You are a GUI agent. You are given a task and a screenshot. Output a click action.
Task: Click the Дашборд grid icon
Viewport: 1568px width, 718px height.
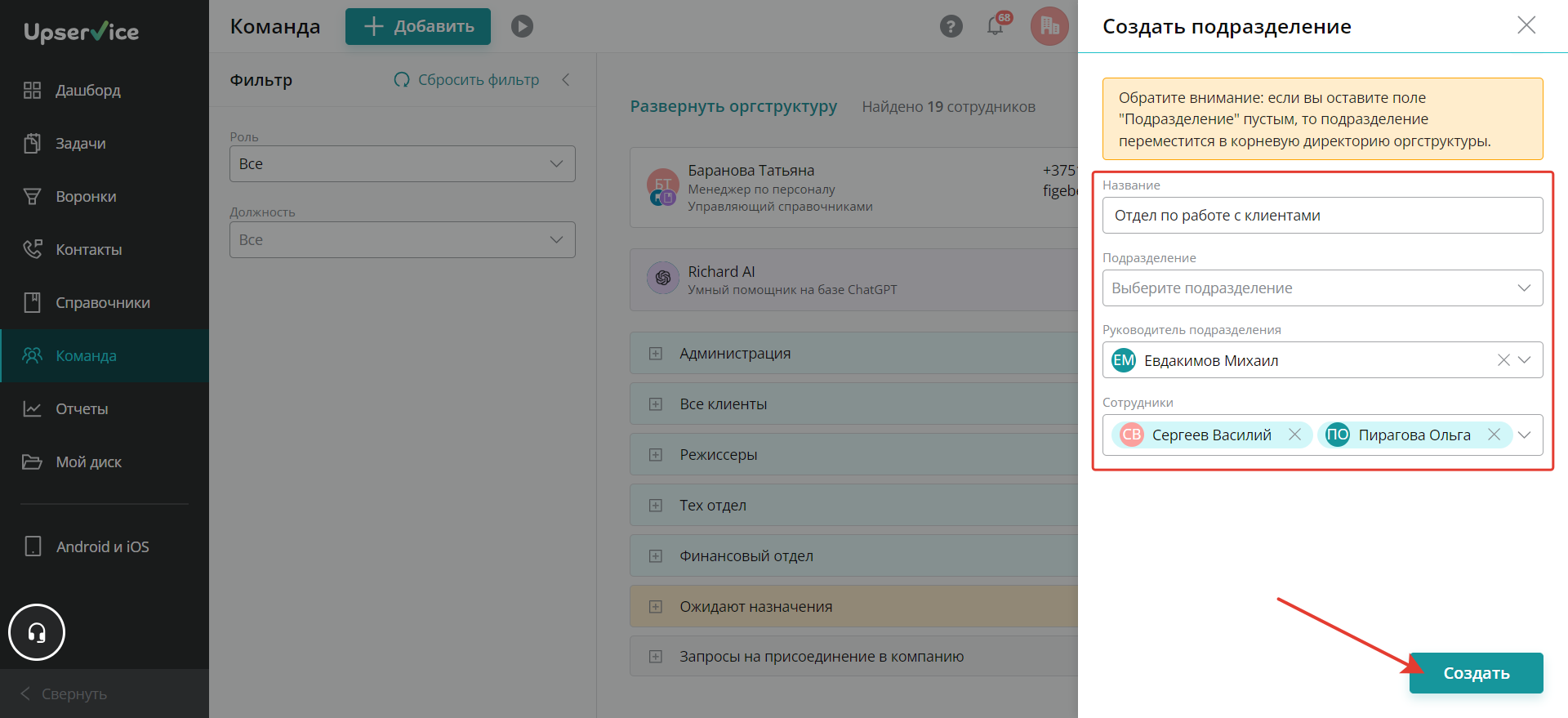[x=32, y=90]
